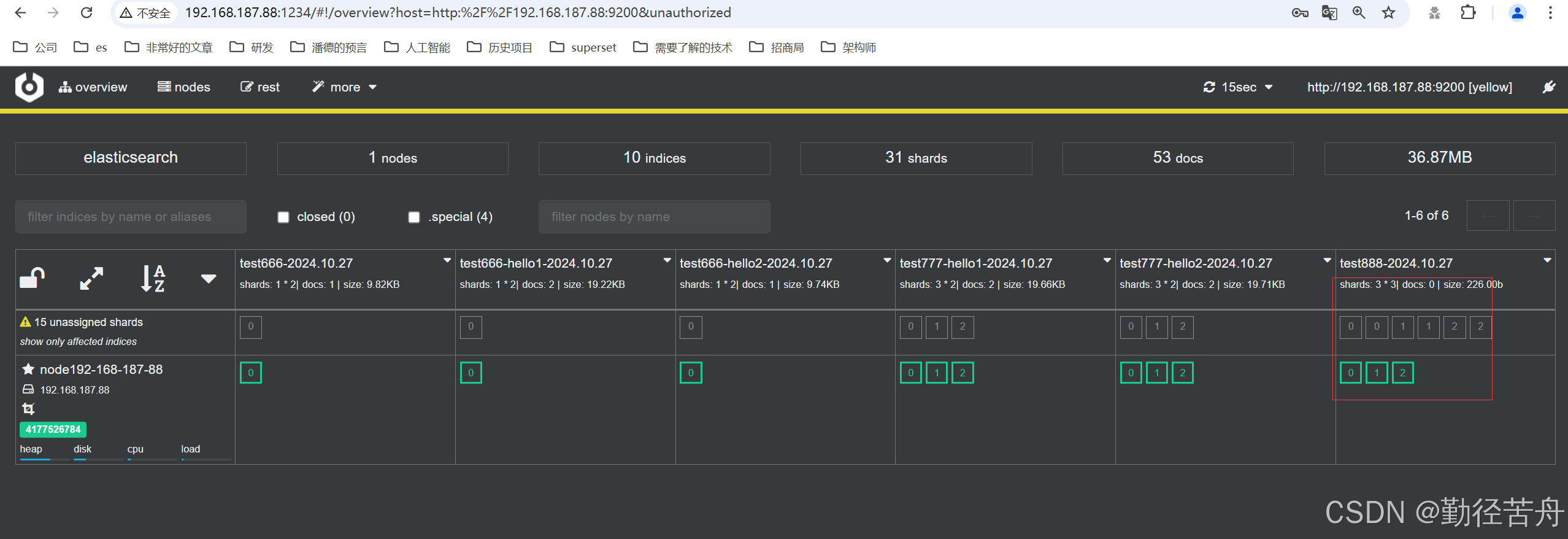Click the master node star icon
The height and width of the screenshot is (539, 1568).
[x=28, y=370]
